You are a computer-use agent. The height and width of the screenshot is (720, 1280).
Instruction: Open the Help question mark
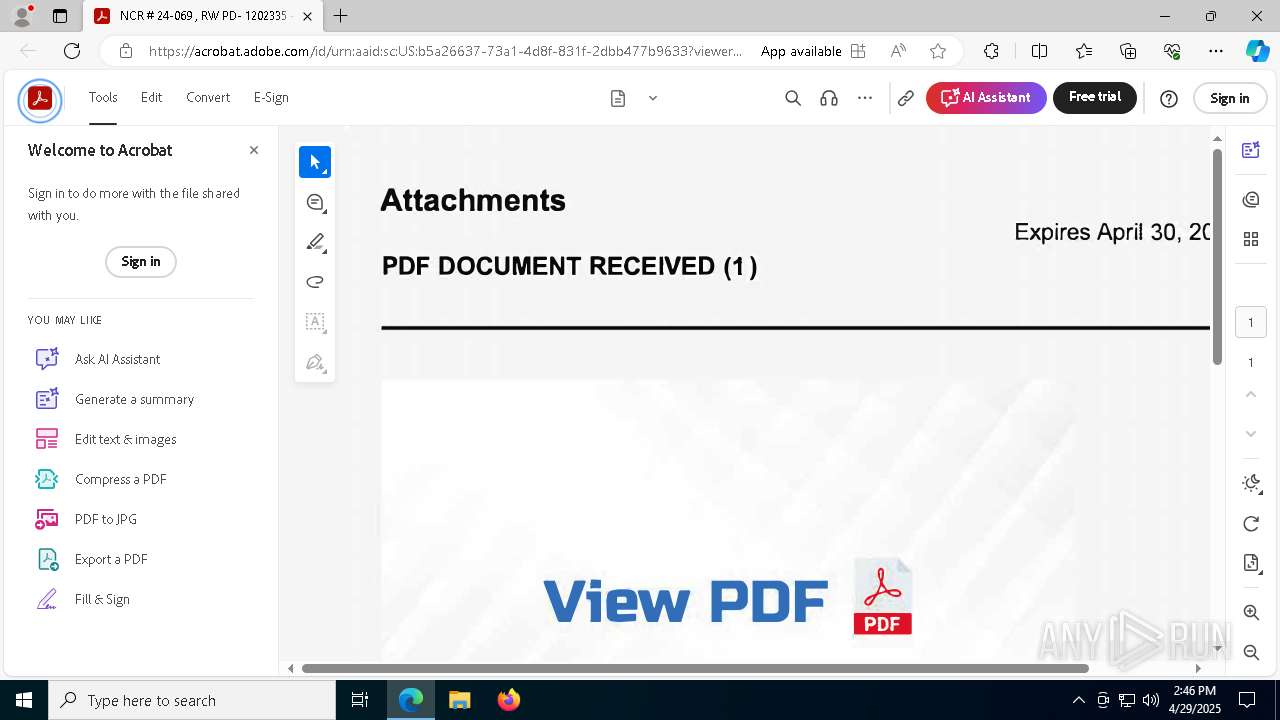point(1169,98)
